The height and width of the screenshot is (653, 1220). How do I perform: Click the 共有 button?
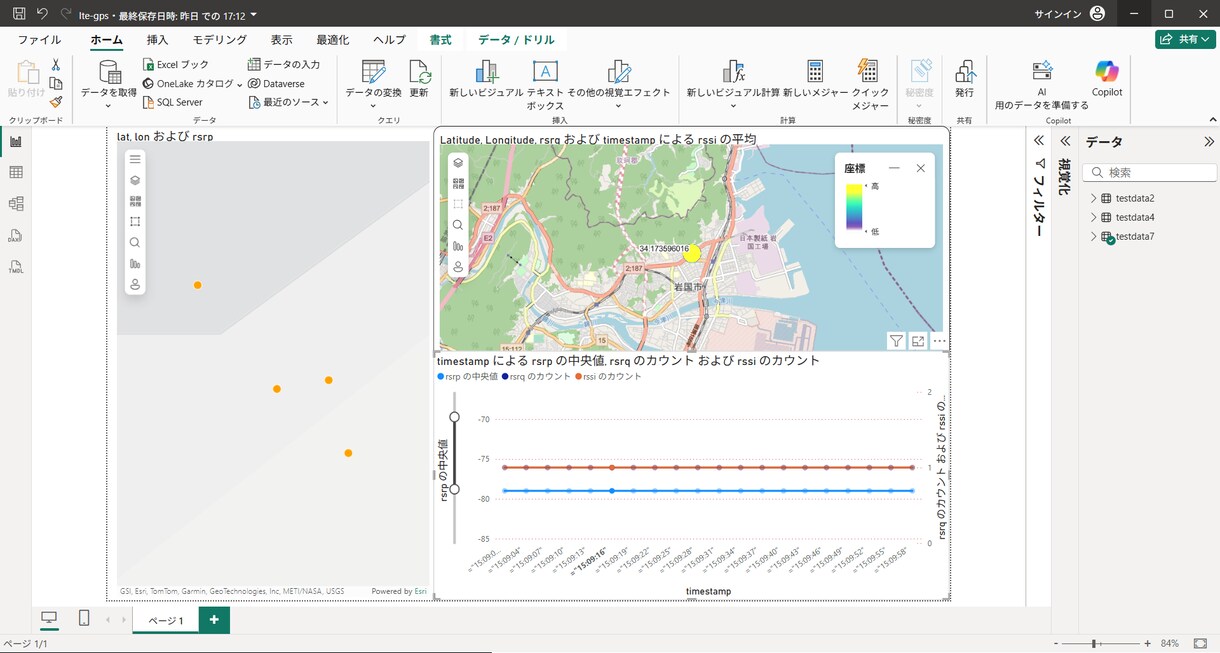[1185, 39]
